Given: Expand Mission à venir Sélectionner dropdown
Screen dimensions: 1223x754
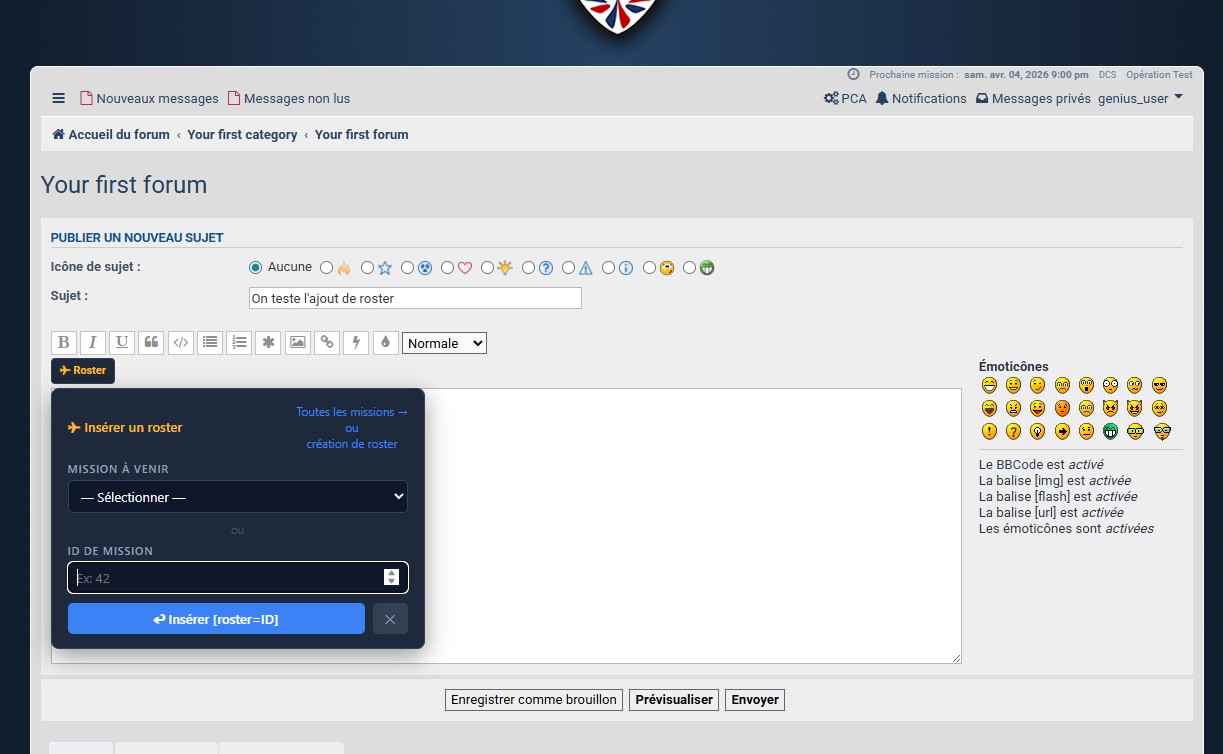Looking at the screenshot, I should [x=238, y=497].
